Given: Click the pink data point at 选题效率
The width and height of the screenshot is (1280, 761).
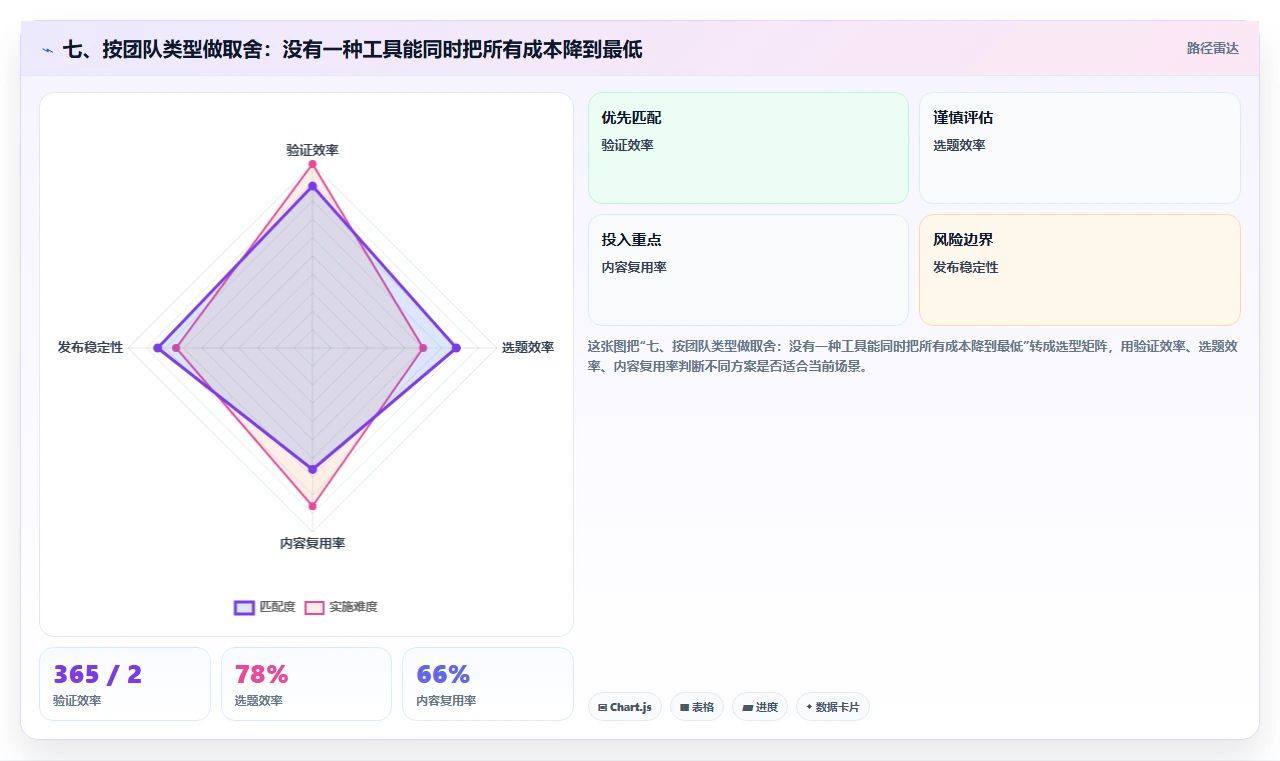Looking at the screenshot, I should tap(423, 348).
